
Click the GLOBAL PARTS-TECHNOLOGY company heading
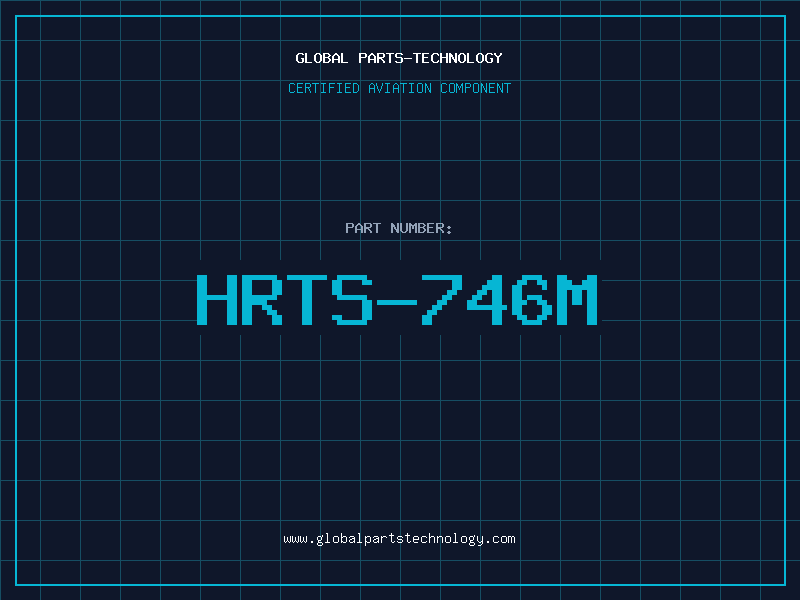tap(399, 58)
